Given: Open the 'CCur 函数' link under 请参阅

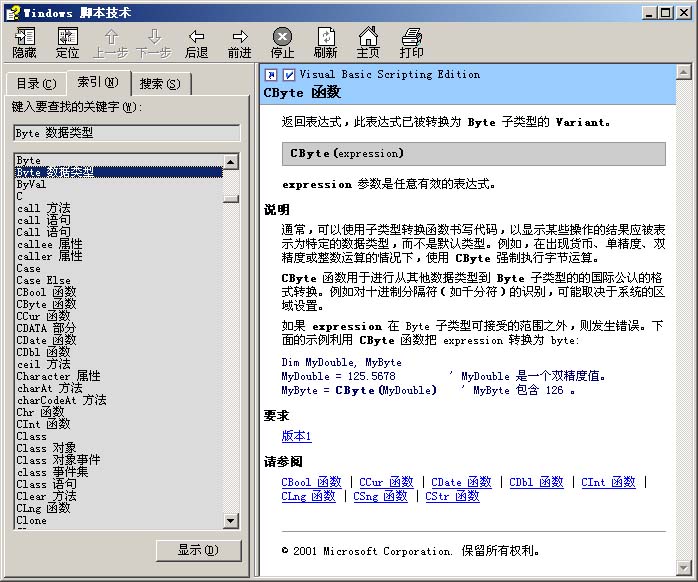Looking at the screenshot, I should click(386, 482).
